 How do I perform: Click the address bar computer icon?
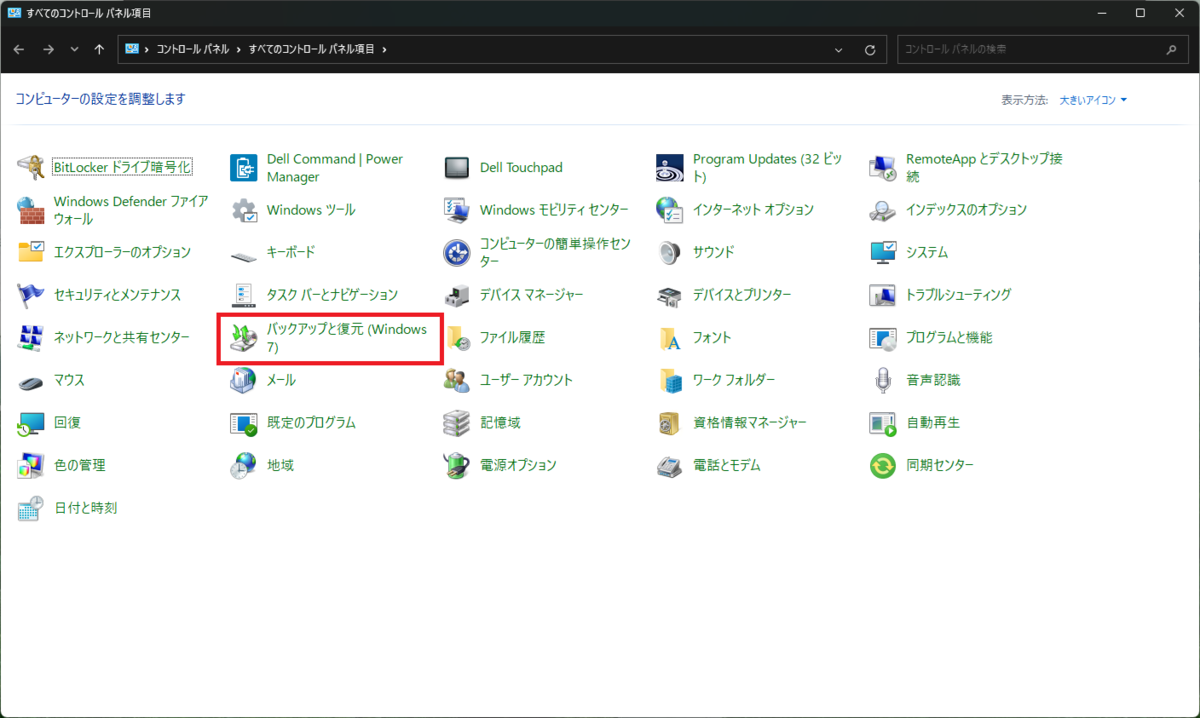(131, 49)
